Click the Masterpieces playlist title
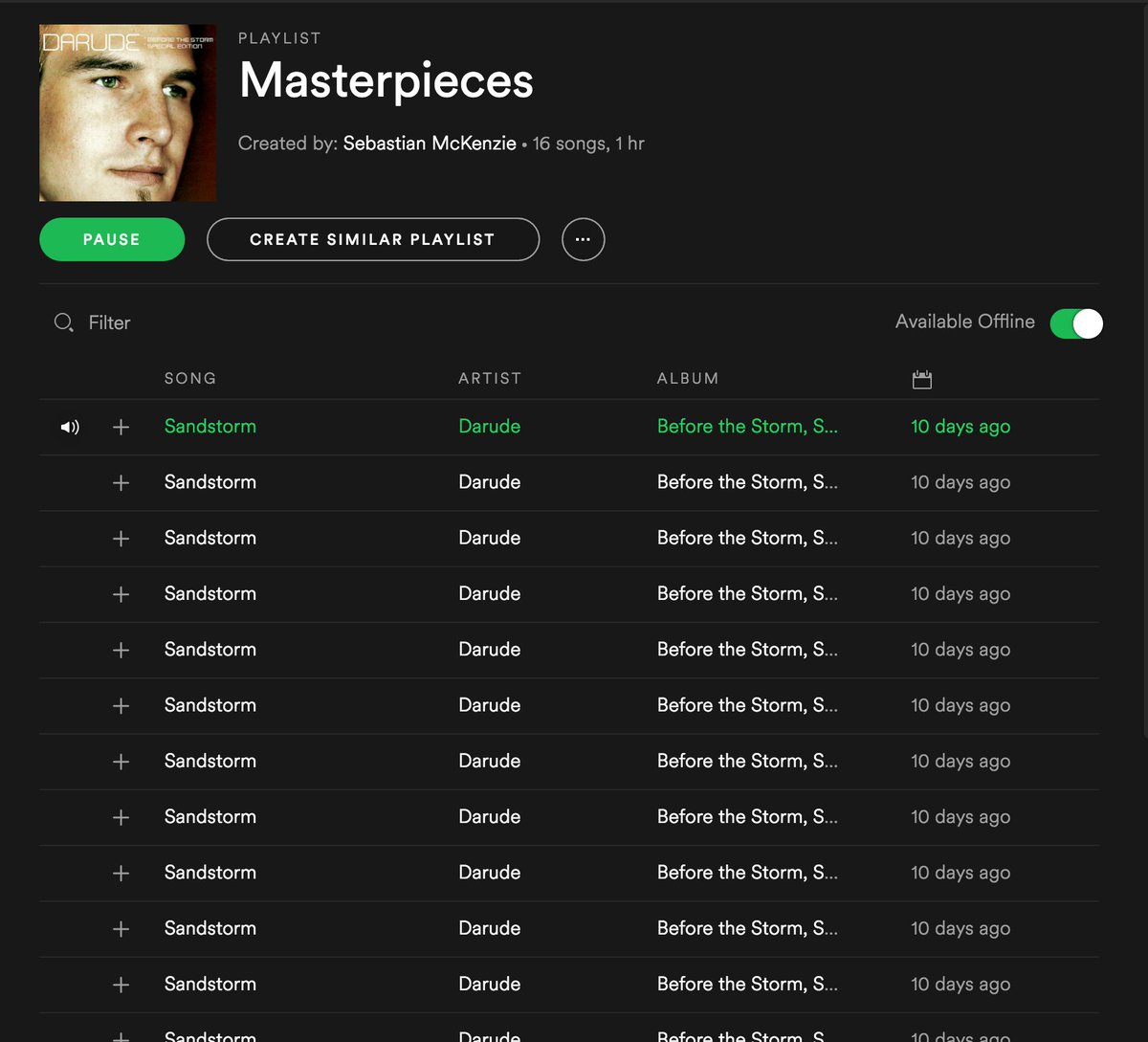 click(x=386, y=80)
